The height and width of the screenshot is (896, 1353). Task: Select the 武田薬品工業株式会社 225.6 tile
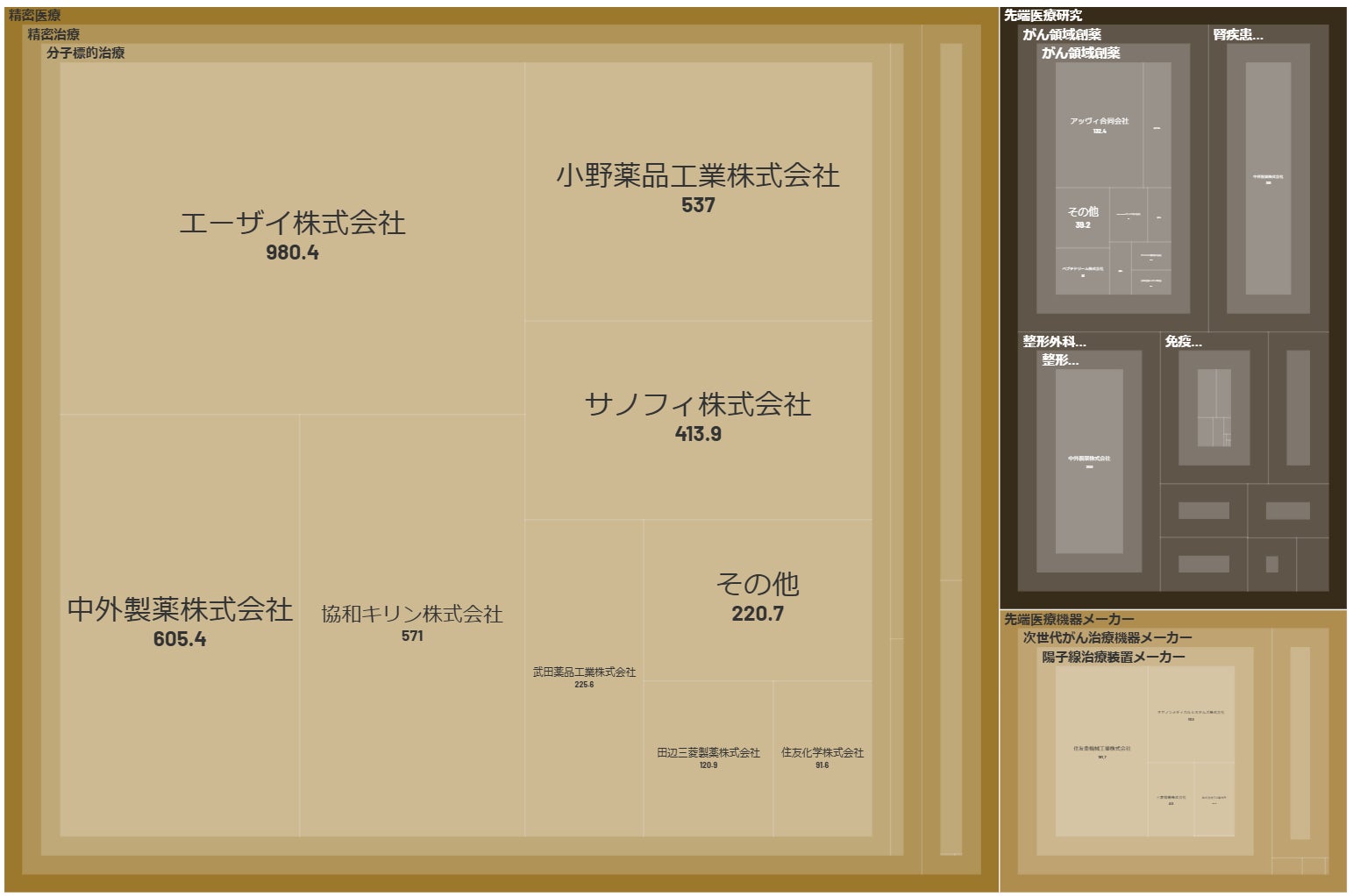tap(584, 678)
